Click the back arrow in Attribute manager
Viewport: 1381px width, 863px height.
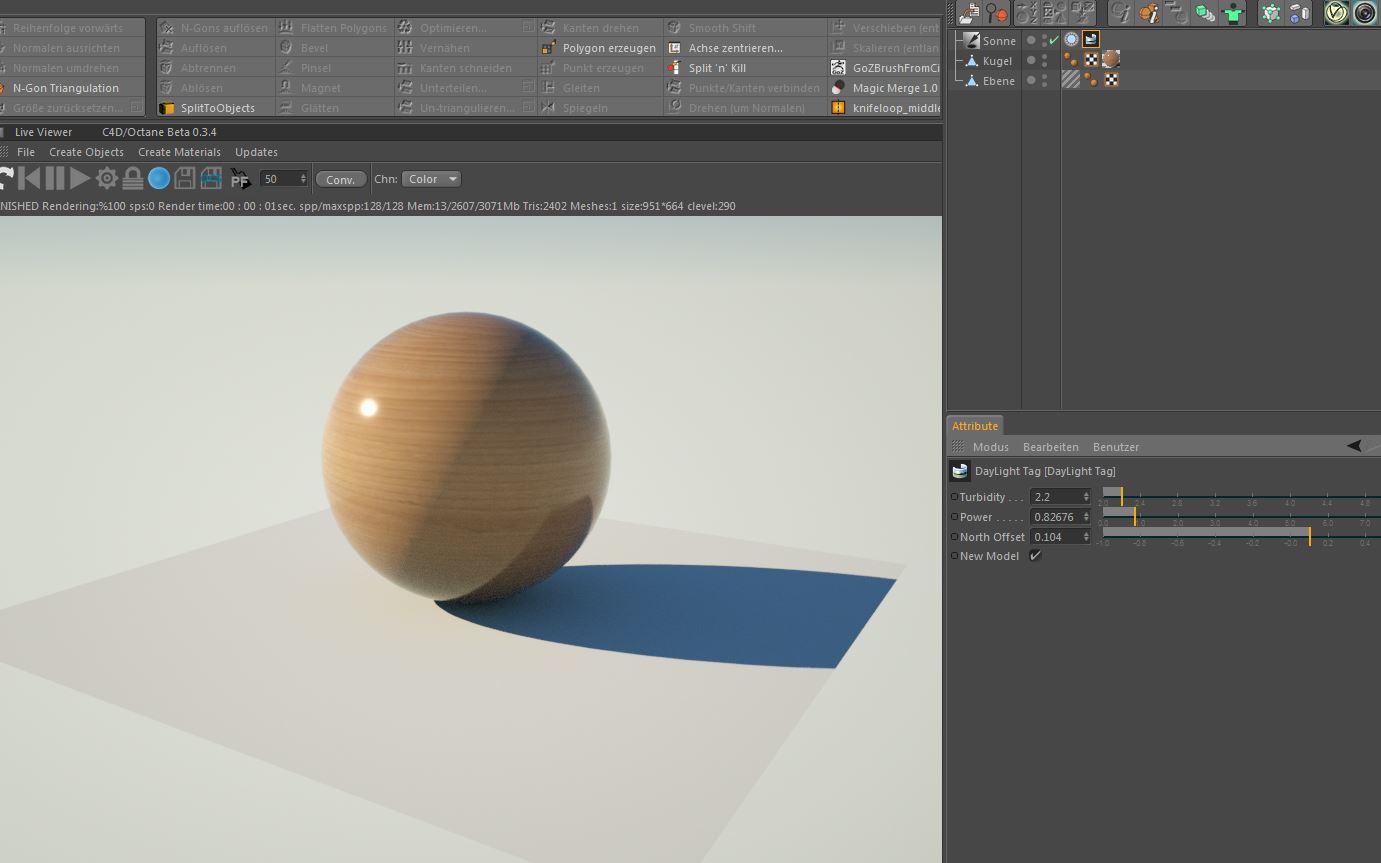click(x=1354, y=446)
